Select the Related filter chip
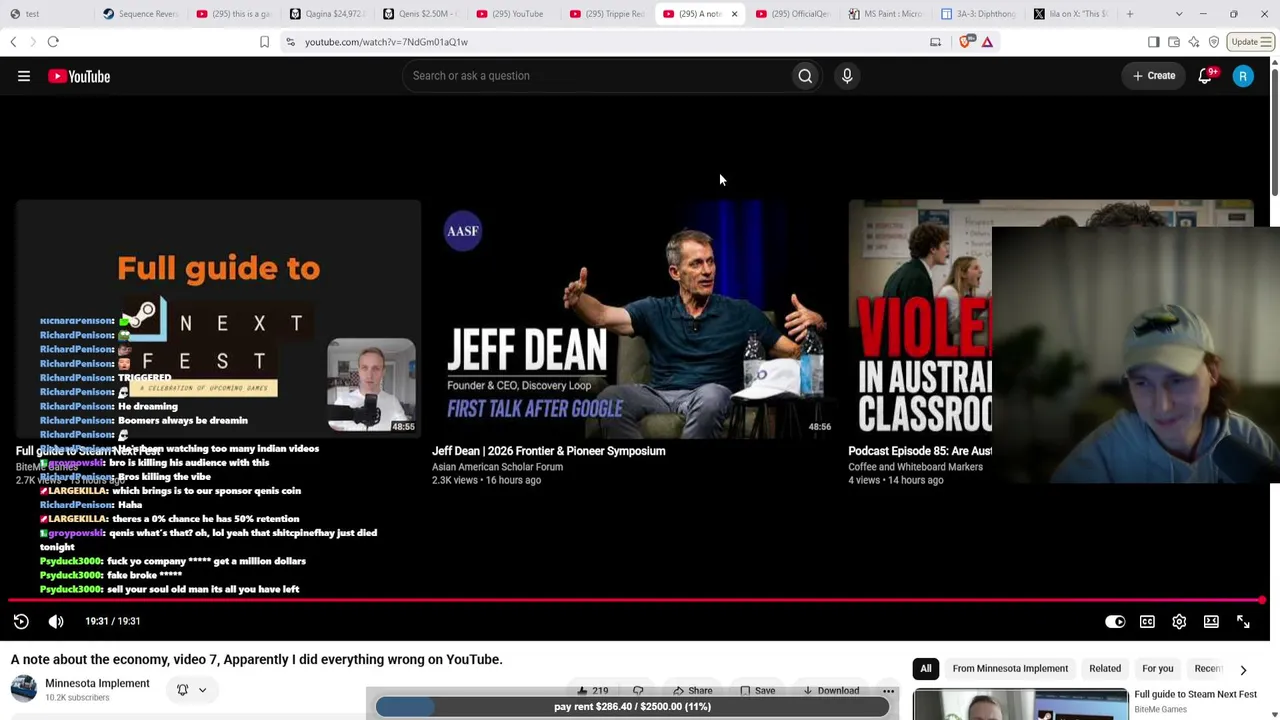 coord(1105,669)
